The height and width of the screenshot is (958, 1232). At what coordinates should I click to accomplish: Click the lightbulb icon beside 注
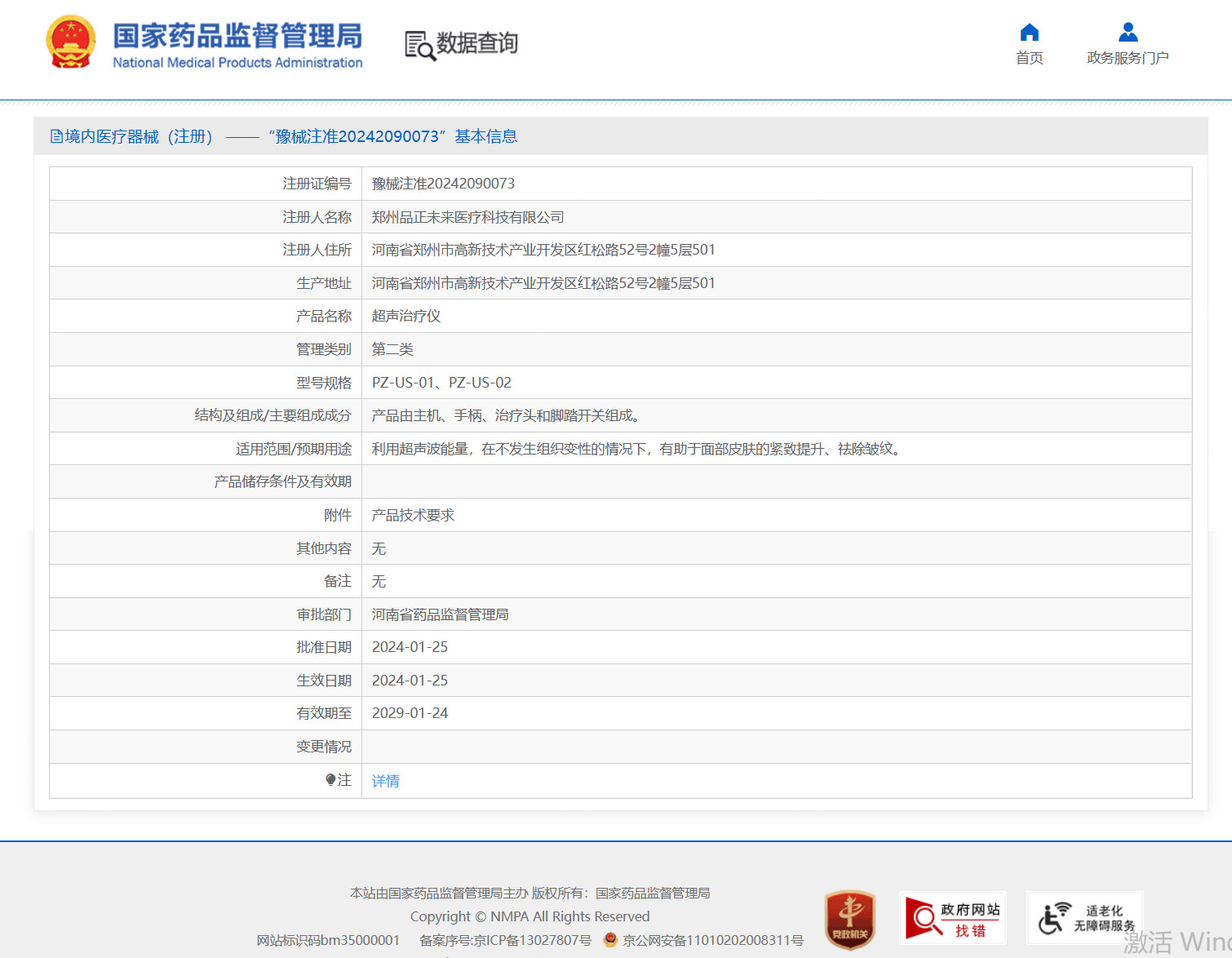[x=330, y=780]
